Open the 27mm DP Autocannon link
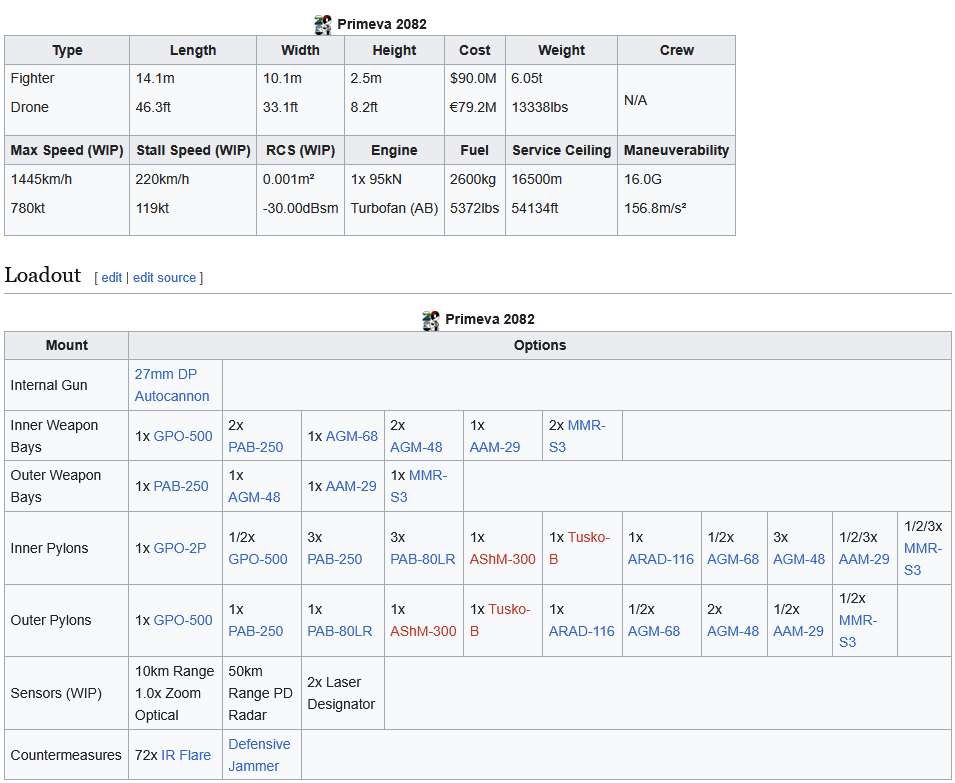Viewport: 955px width, 783px height. (x=172, y=385)
